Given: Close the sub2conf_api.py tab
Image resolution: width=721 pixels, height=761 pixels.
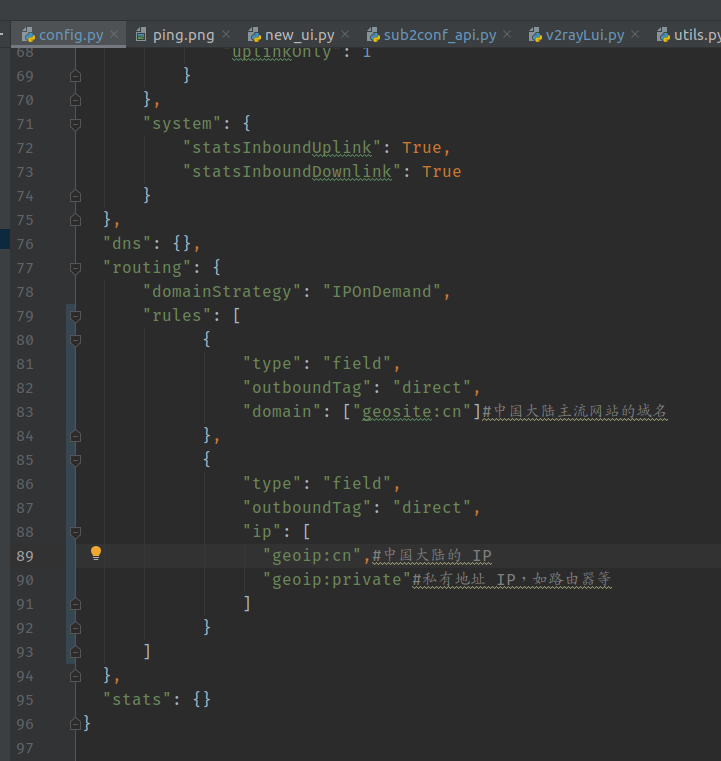Looking at the screenshot, I should click(x=507, y=34).
